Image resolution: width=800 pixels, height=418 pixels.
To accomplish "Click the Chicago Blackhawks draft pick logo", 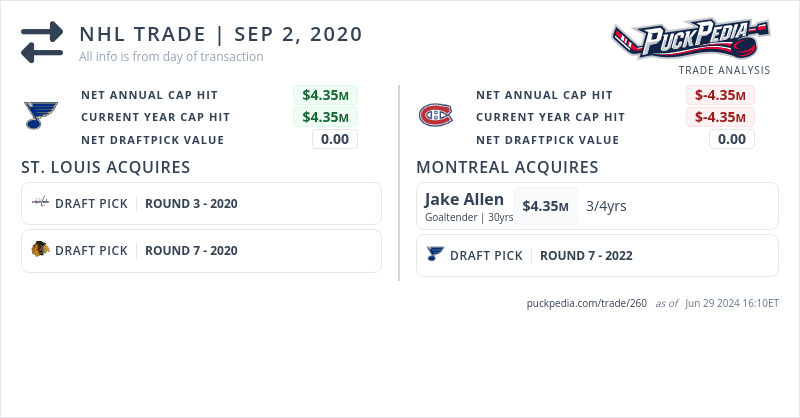I will point(40,250).
